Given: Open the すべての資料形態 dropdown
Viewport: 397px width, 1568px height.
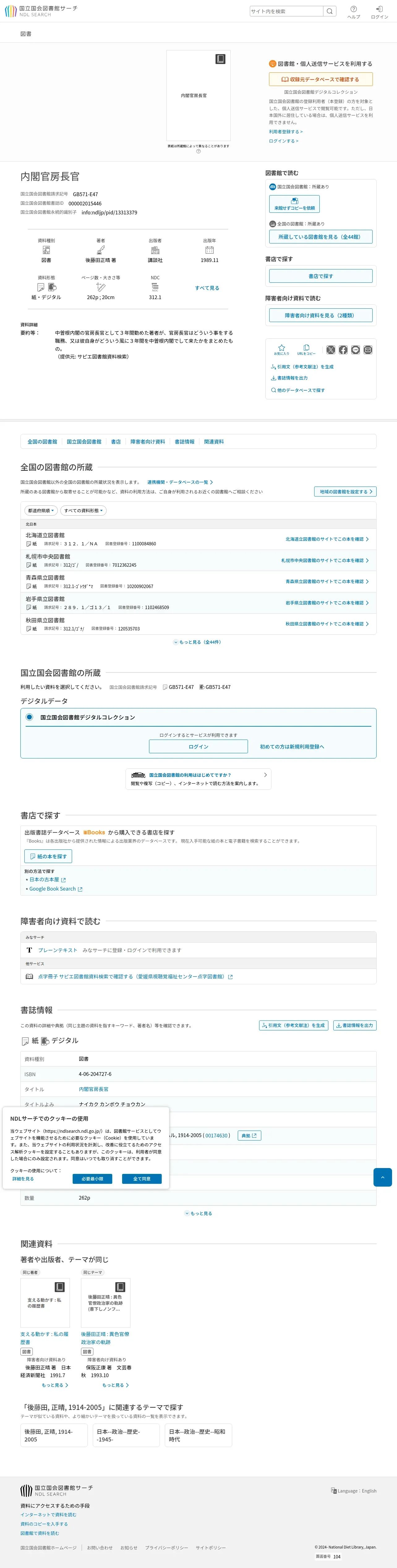Looking at the screenshot, I should pos(83,511).
